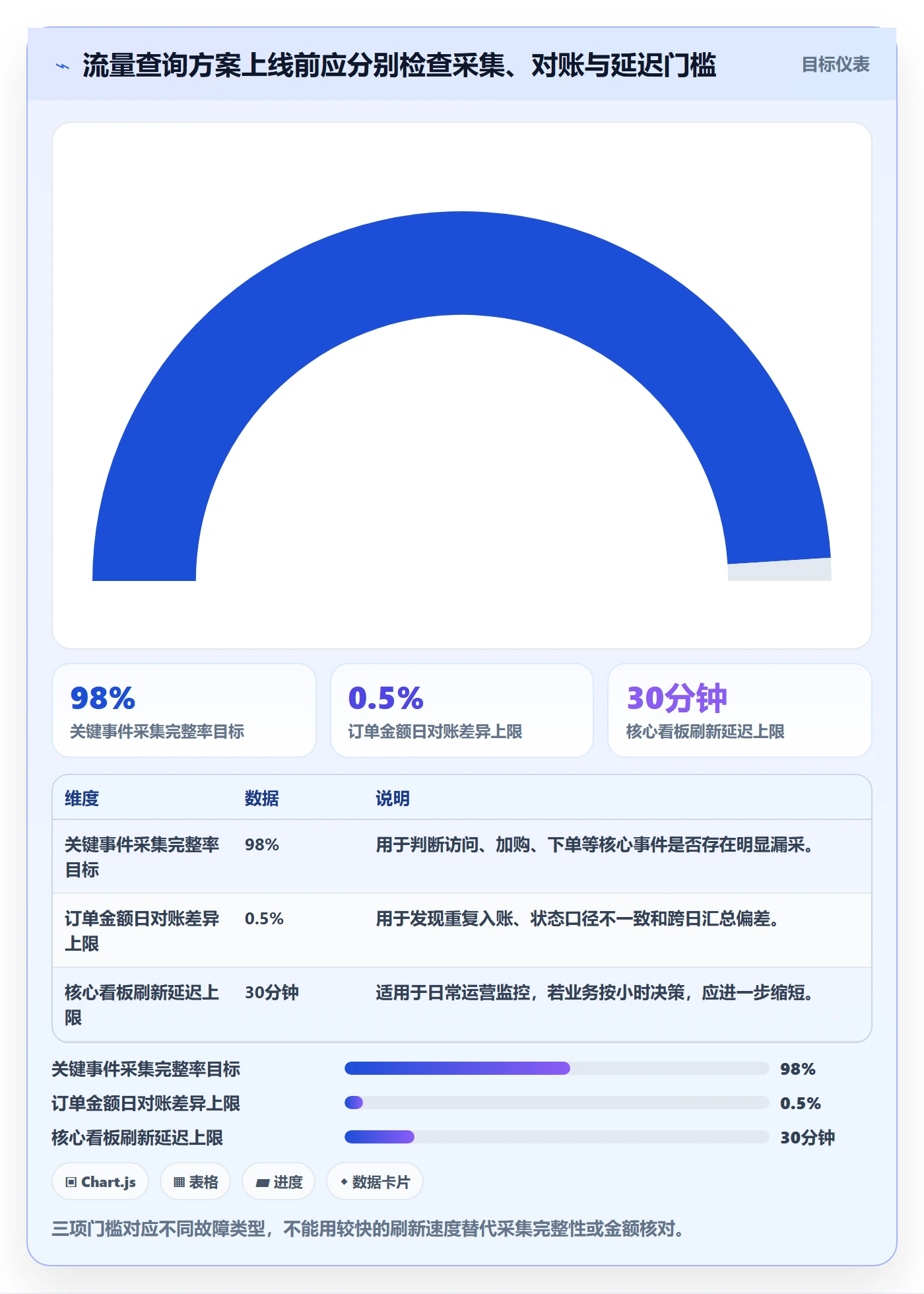Screen dimensions: 924x1294
Task: Click the 核心看板刷新延迟上限 card caption
Action: pos(705,732)
